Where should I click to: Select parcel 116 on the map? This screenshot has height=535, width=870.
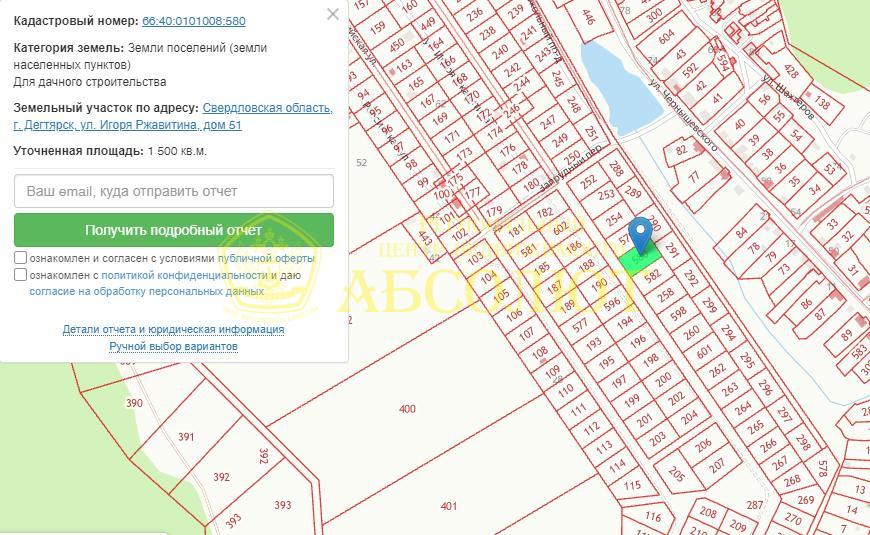click(x=653, y=516)
